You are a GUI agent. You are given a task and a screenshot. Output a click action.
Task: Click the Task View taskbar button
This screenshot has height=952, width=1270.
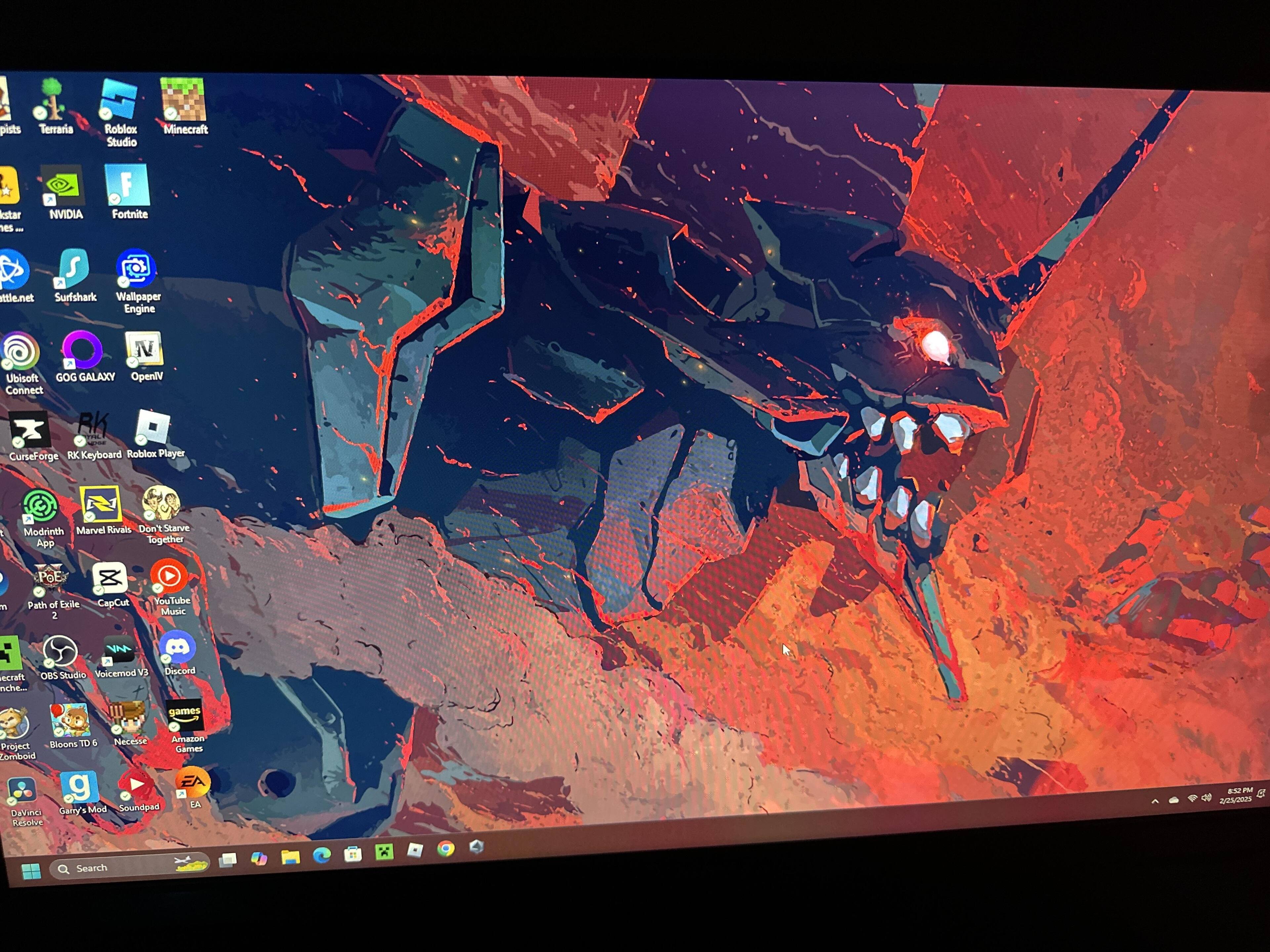click(x=228, y=860)
